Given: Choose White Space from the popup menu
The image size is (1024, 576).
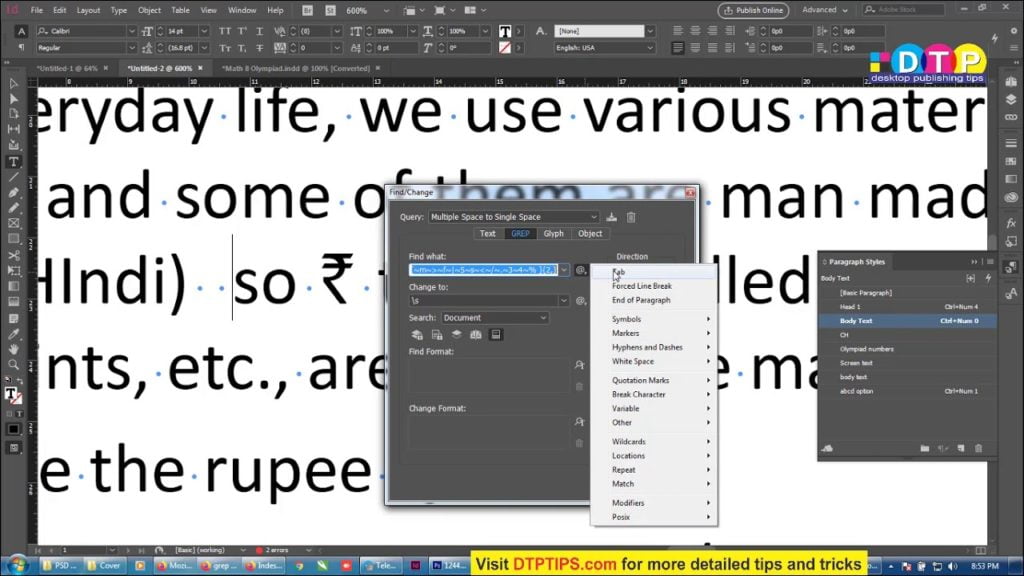Looking at the screenshot, I should (633, 362).
